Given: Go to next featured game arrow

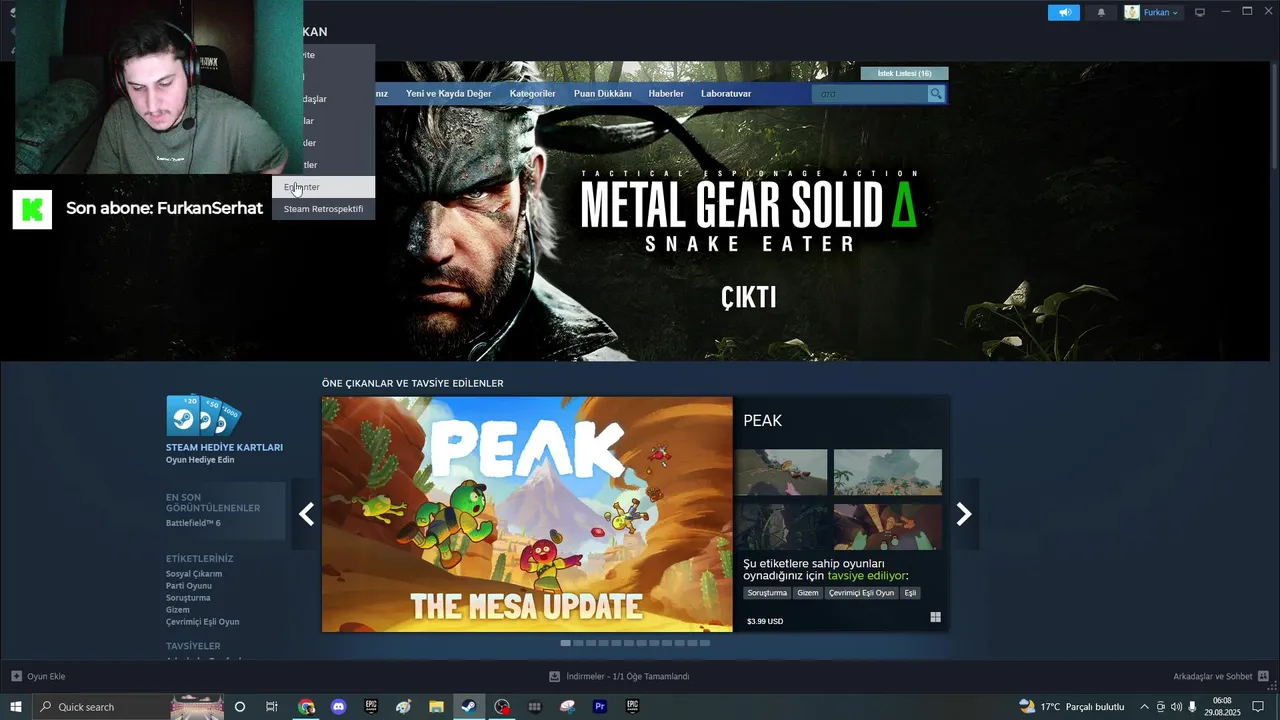Looking at the screenshot, I should click(x=964, y=514).
